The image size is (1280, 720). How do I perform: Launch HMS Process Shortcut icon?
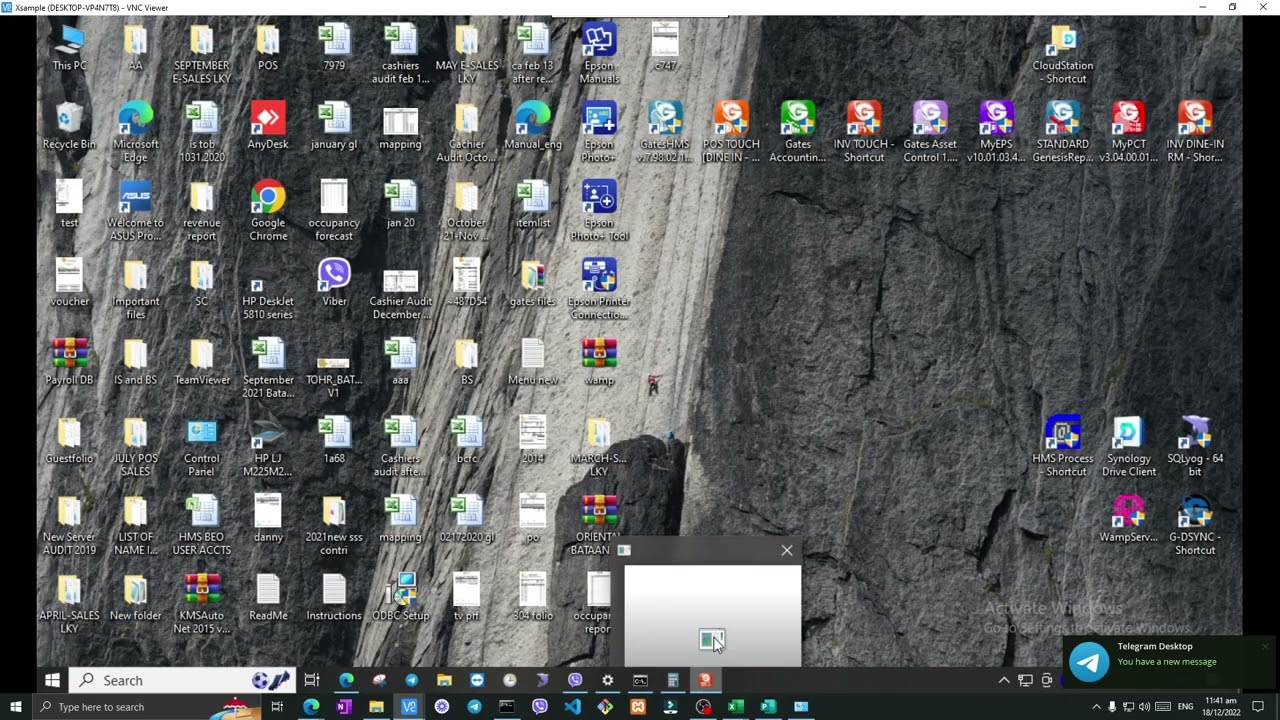coord(1062,447)
